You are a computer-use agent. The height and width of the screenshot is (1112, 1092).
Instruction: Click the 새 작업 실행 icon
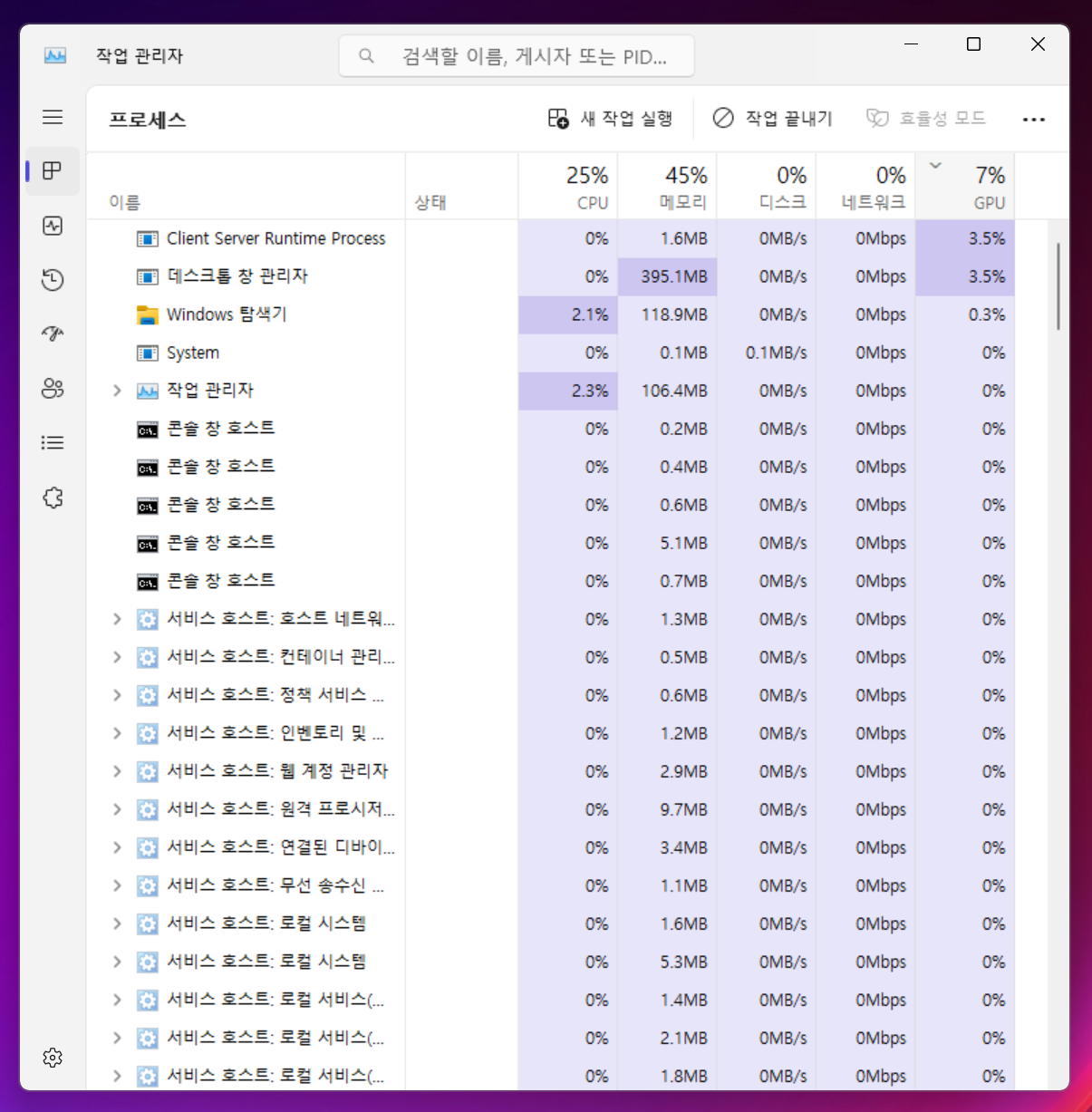558,119
